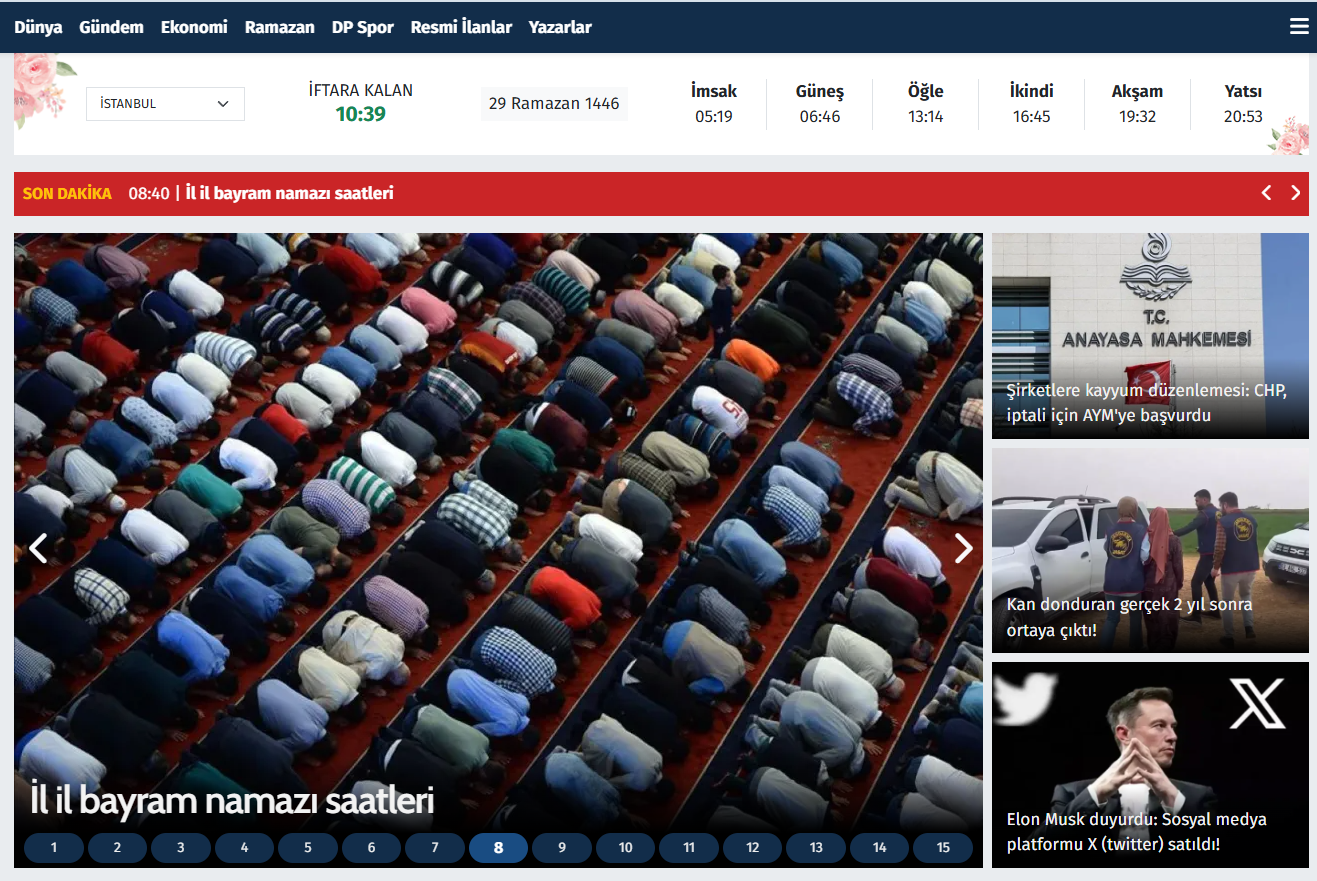The height and width of the screenshot is (881, 1317).
Task: Open Resmi İlanlar page
Action: click(x=461, y=27)
